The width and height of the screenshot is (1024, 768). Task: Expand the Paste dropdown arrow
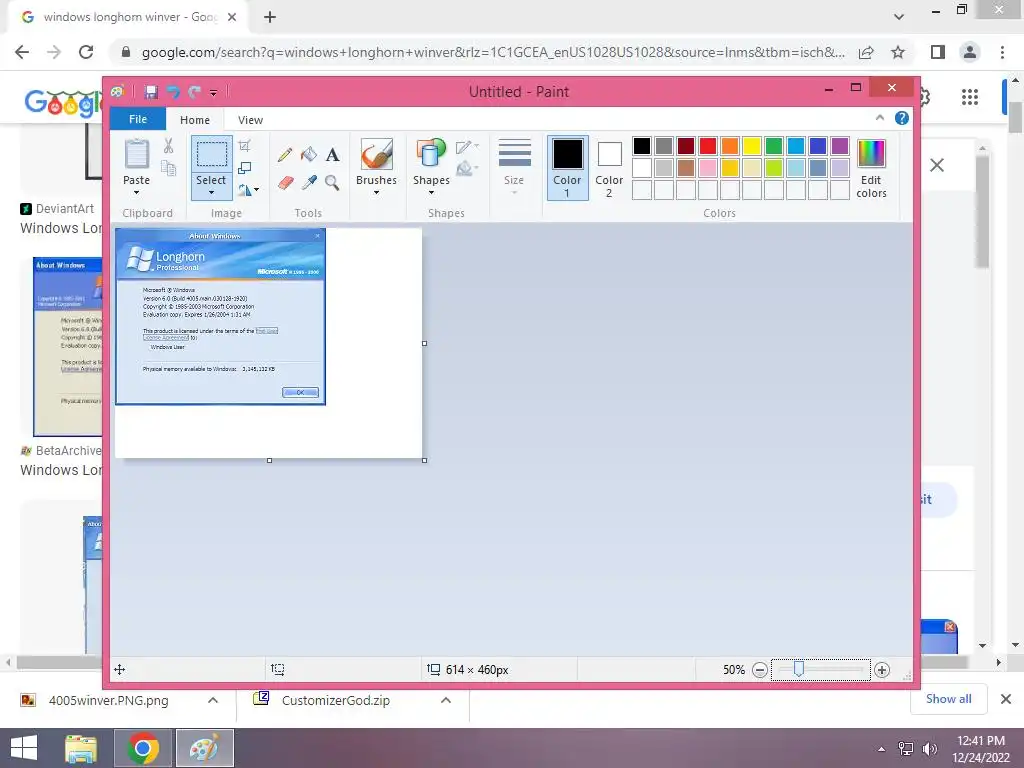tap(136, 193)
